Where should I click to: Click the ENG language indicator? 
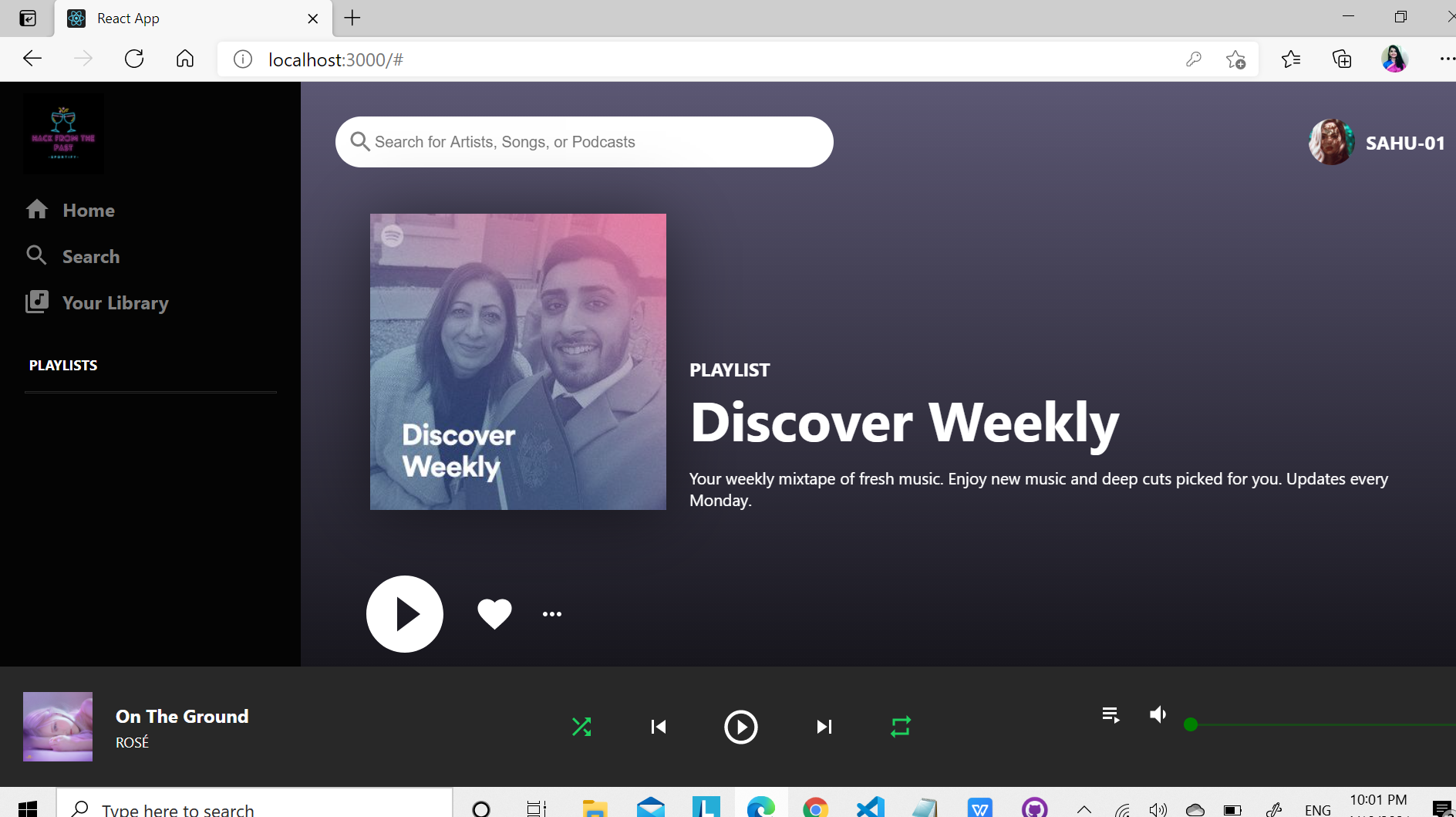point(1318,810)
